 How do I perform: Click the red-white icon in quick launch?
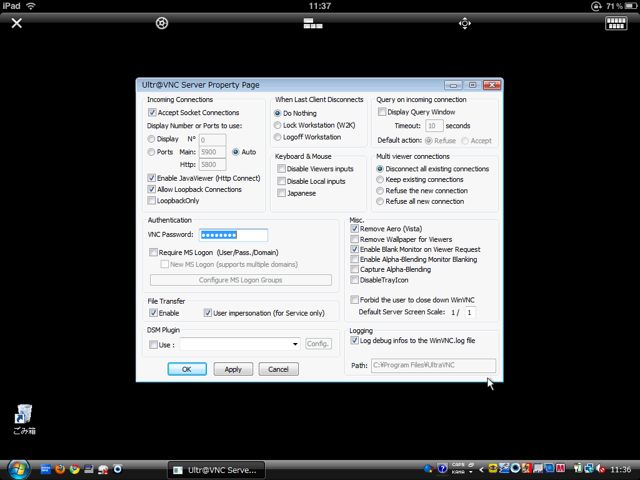click(x=103, y=469)
